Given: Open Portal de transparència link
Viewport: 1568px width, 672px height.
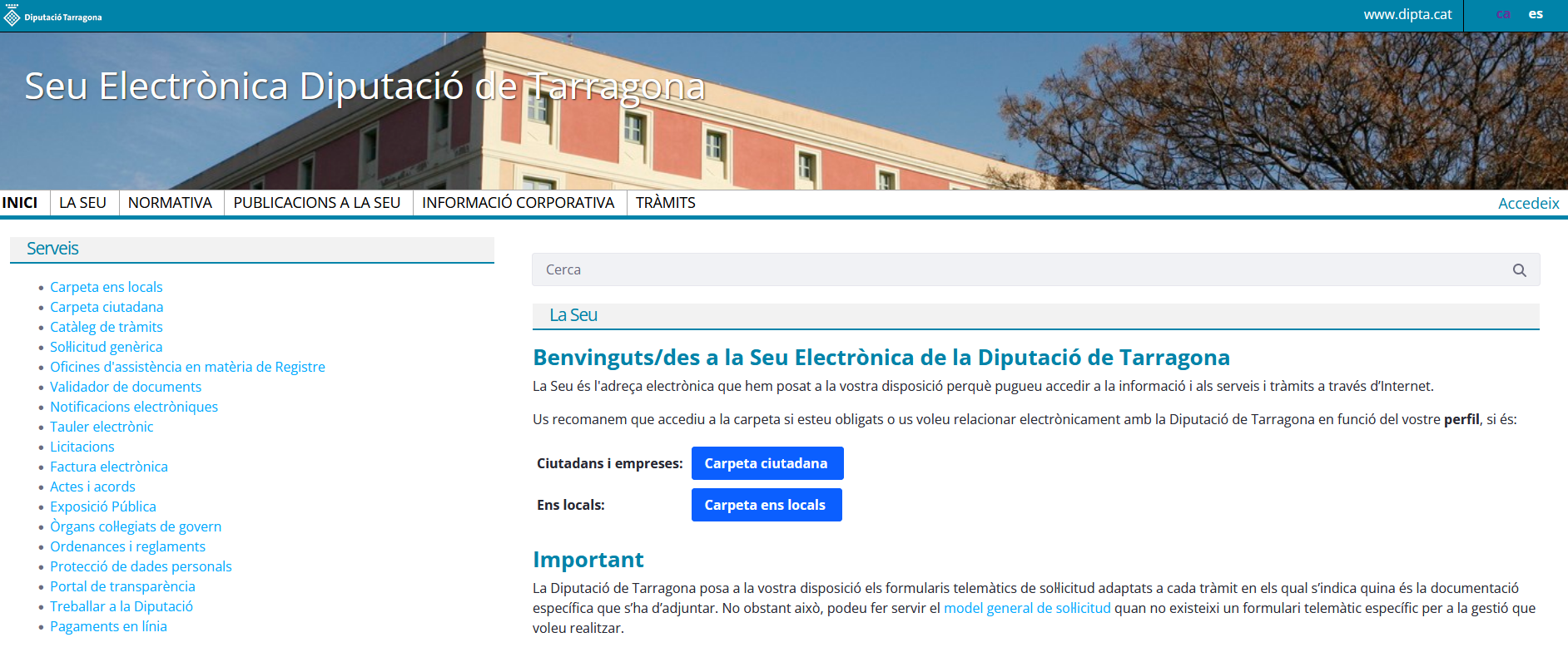Looking at the screenshot, I should [122, 586].
